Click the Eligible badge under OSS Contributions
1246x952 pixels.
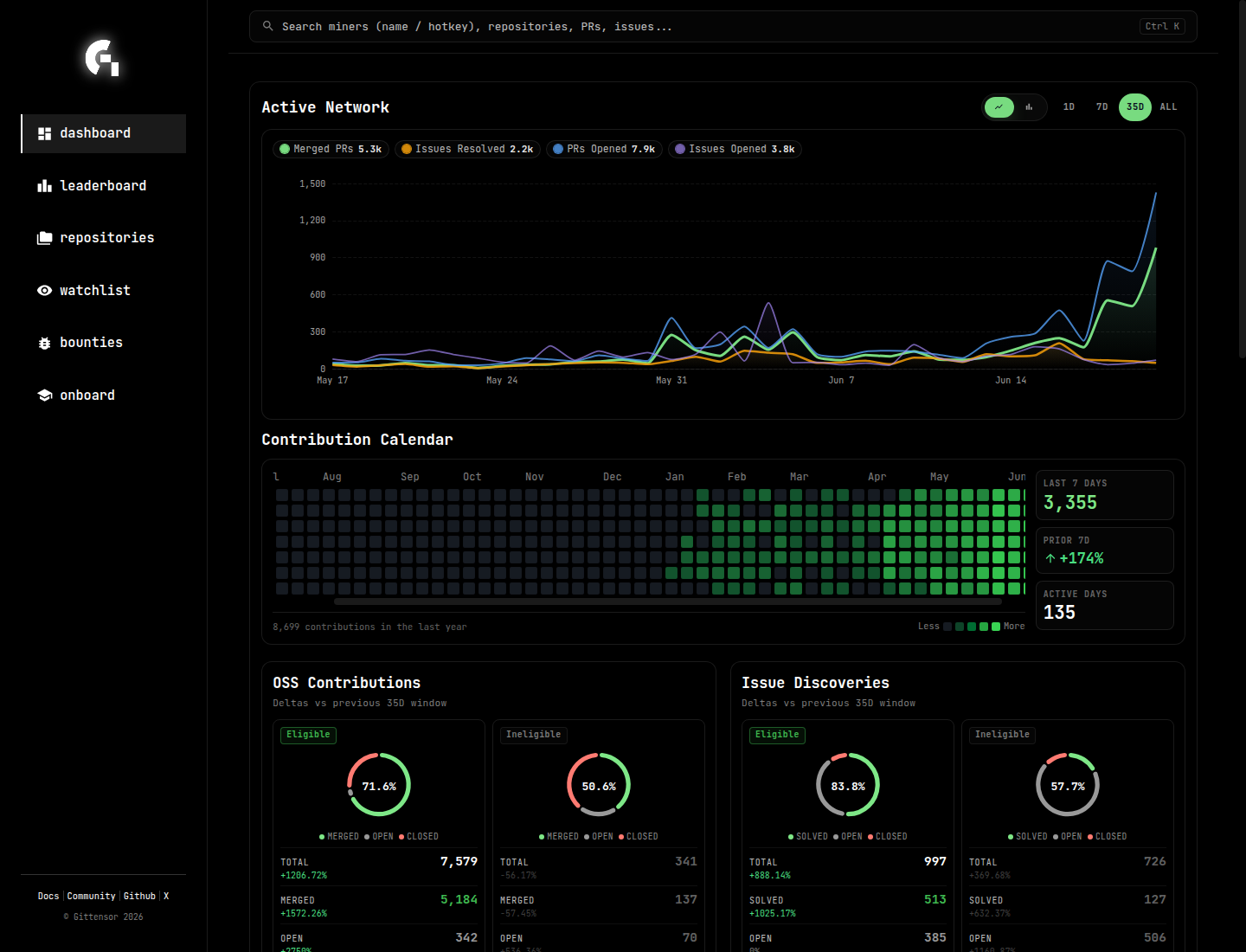pos(308,735)
